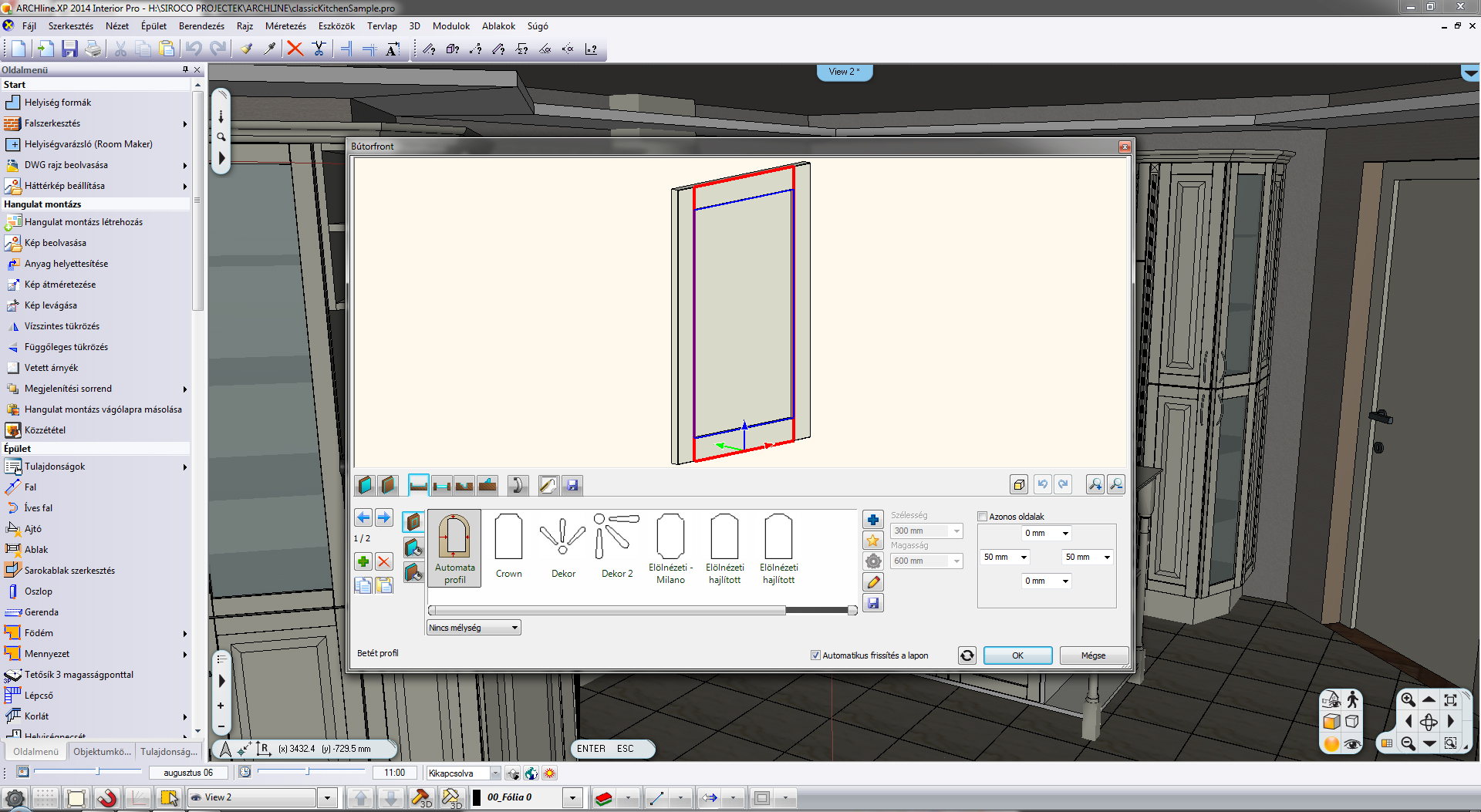Image resolution: width=1481 pixels, height=812 pixels.
Task: Open the Nincs mélység dropdown
Action: pyautogui.click(x=514, y=628)
